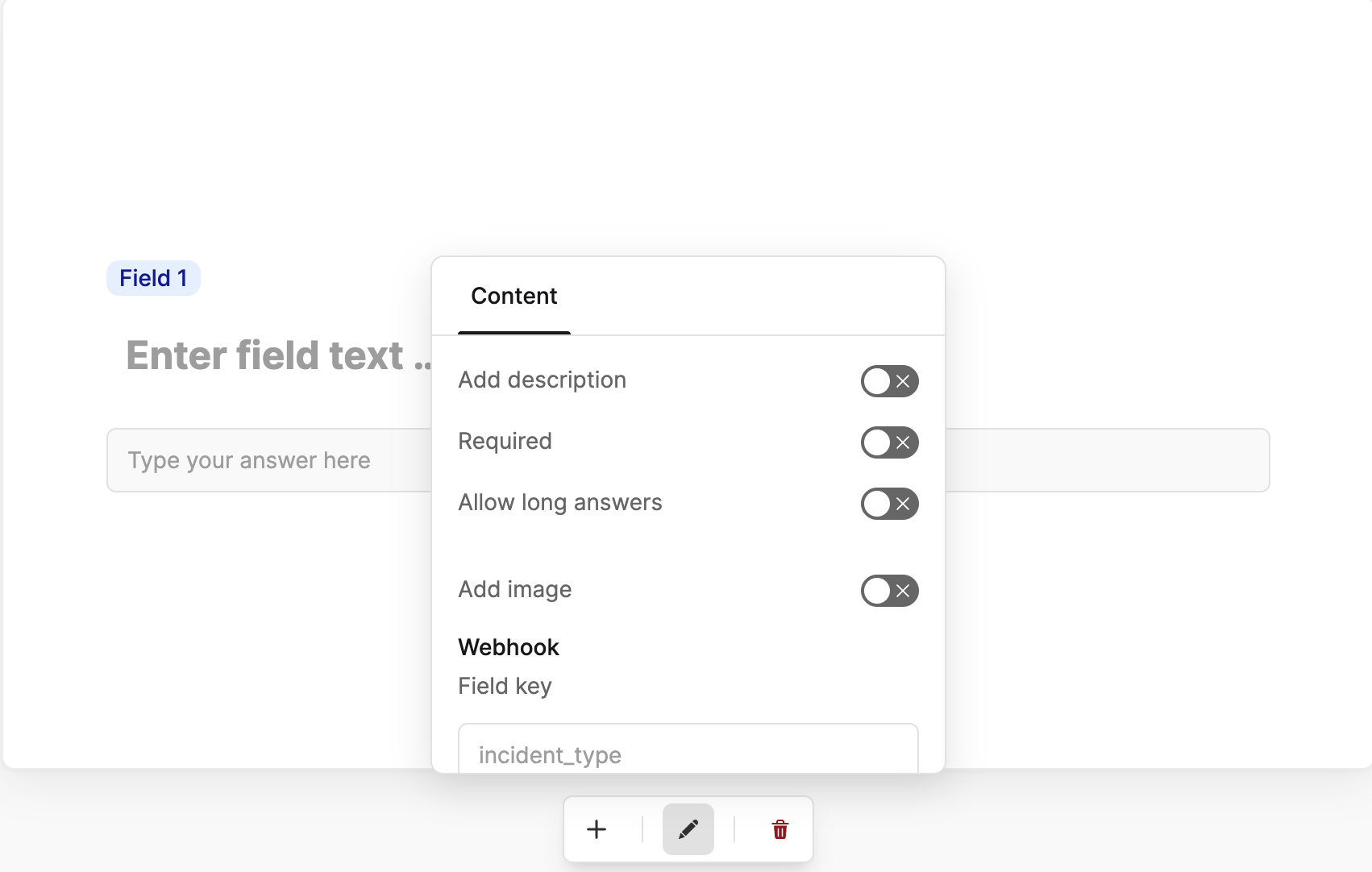Click the Field 1 badge
Viewport: 1372px width, 872px height.
[x=153, y=278]
